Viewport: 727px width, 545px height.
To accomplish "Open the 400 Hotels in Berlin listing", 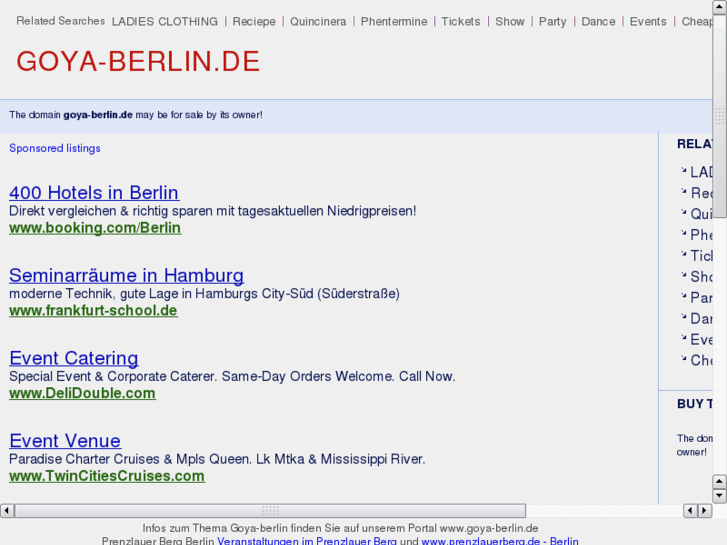I will coord(94,192).
